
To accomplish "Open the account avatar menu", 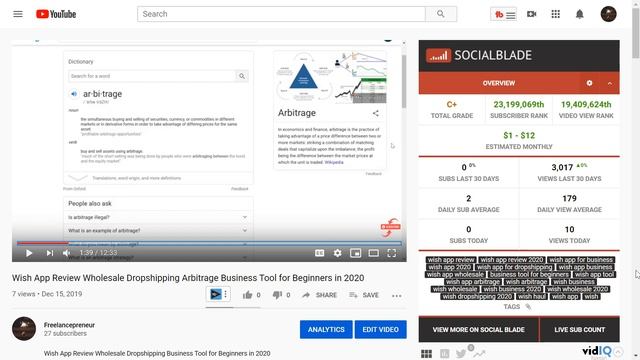I will [x=608, y=14].
